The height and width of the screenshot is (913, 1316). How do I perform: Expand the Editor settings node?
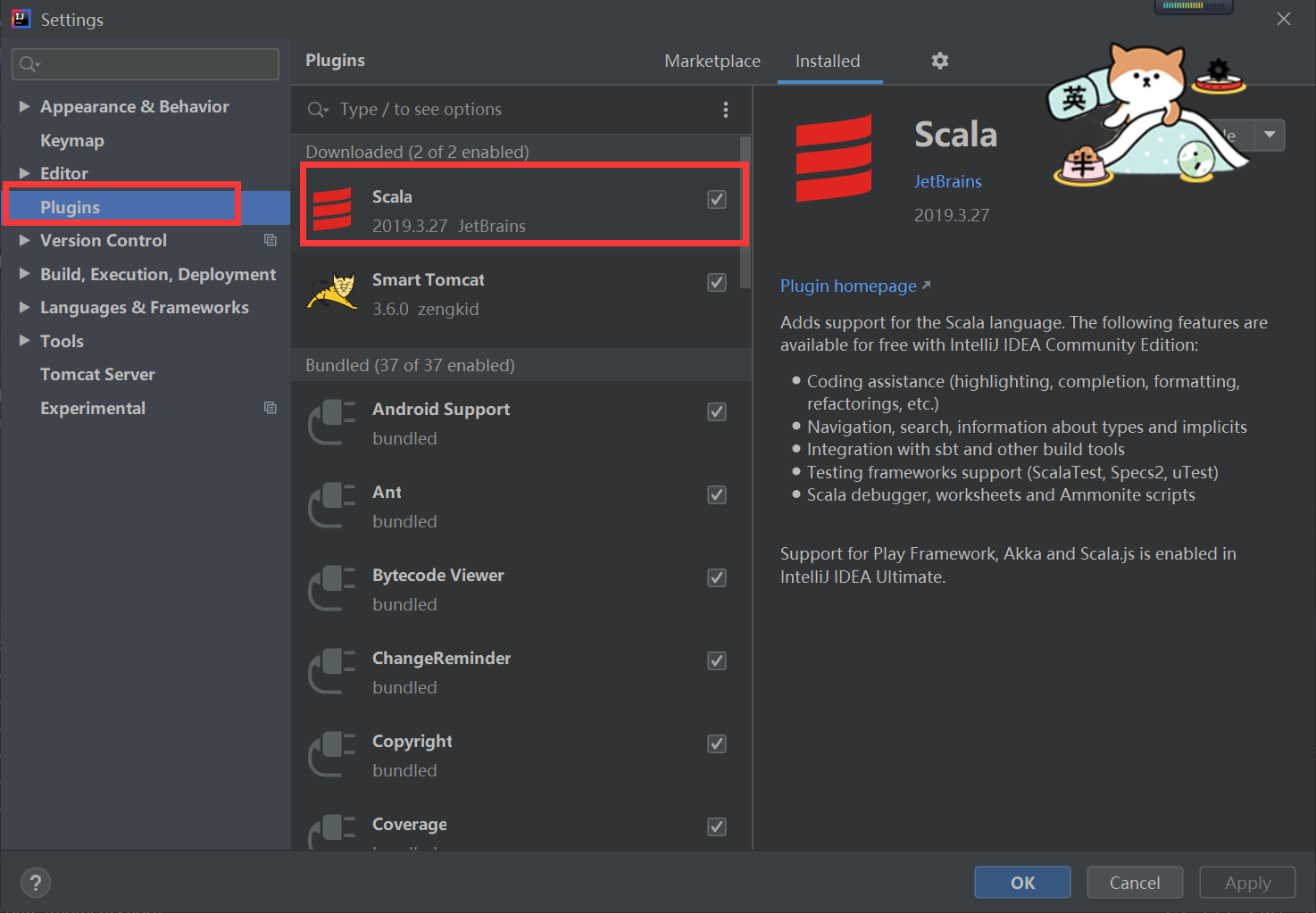24,173
